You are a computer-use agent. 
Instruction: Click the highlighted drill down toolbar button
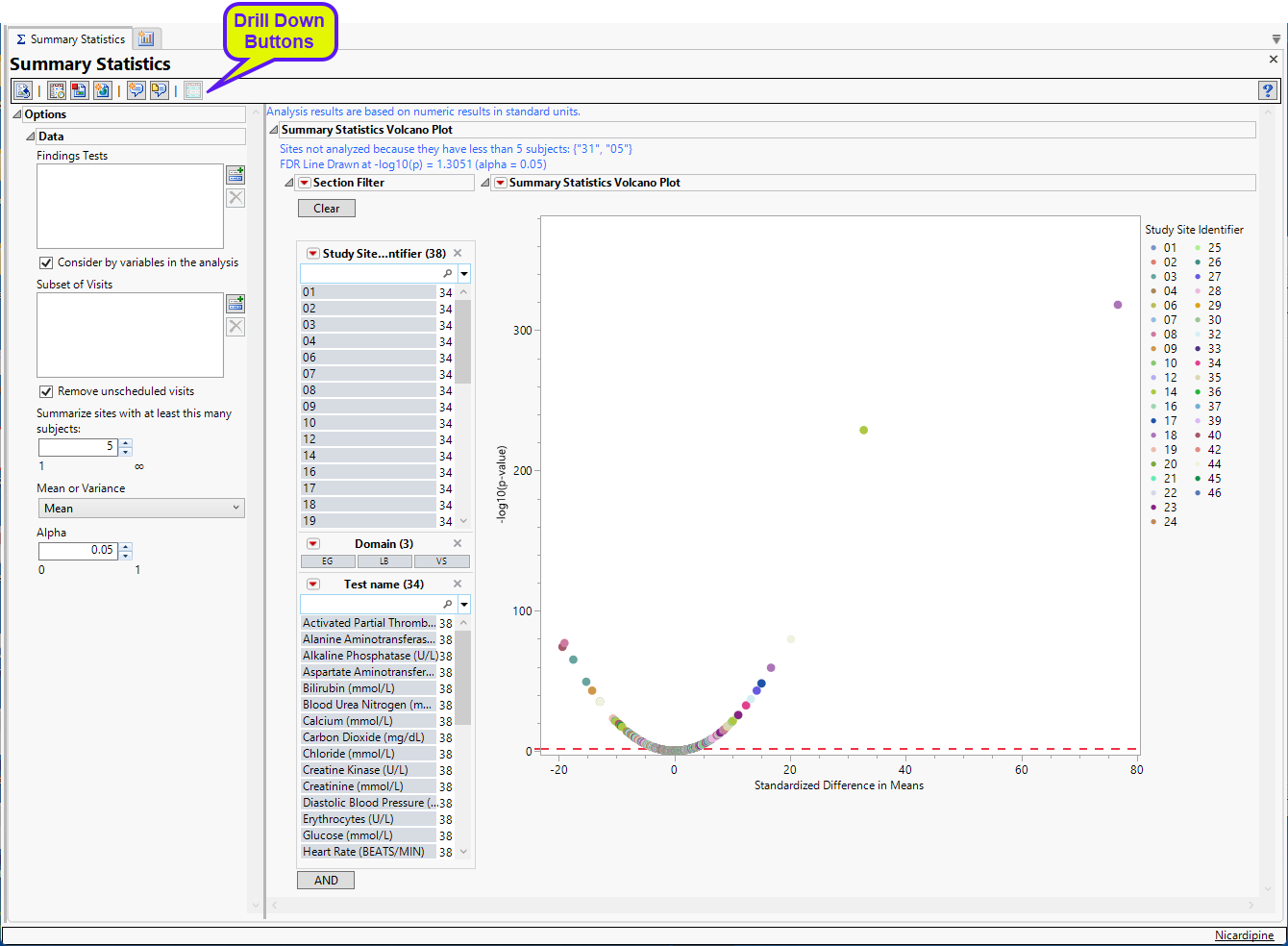point(192,89)
